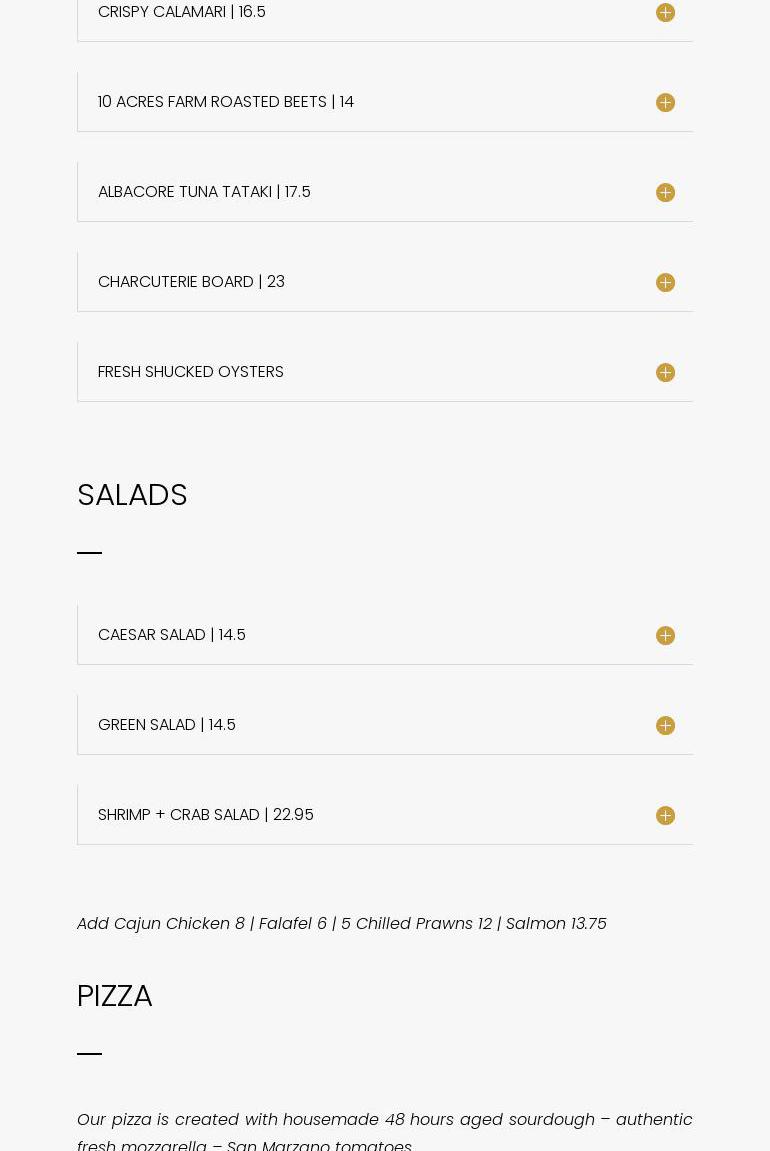This screenshot has height=1151, width=770.
Task: Click plus icon beside Green Salad
Action: pos(665,725)
